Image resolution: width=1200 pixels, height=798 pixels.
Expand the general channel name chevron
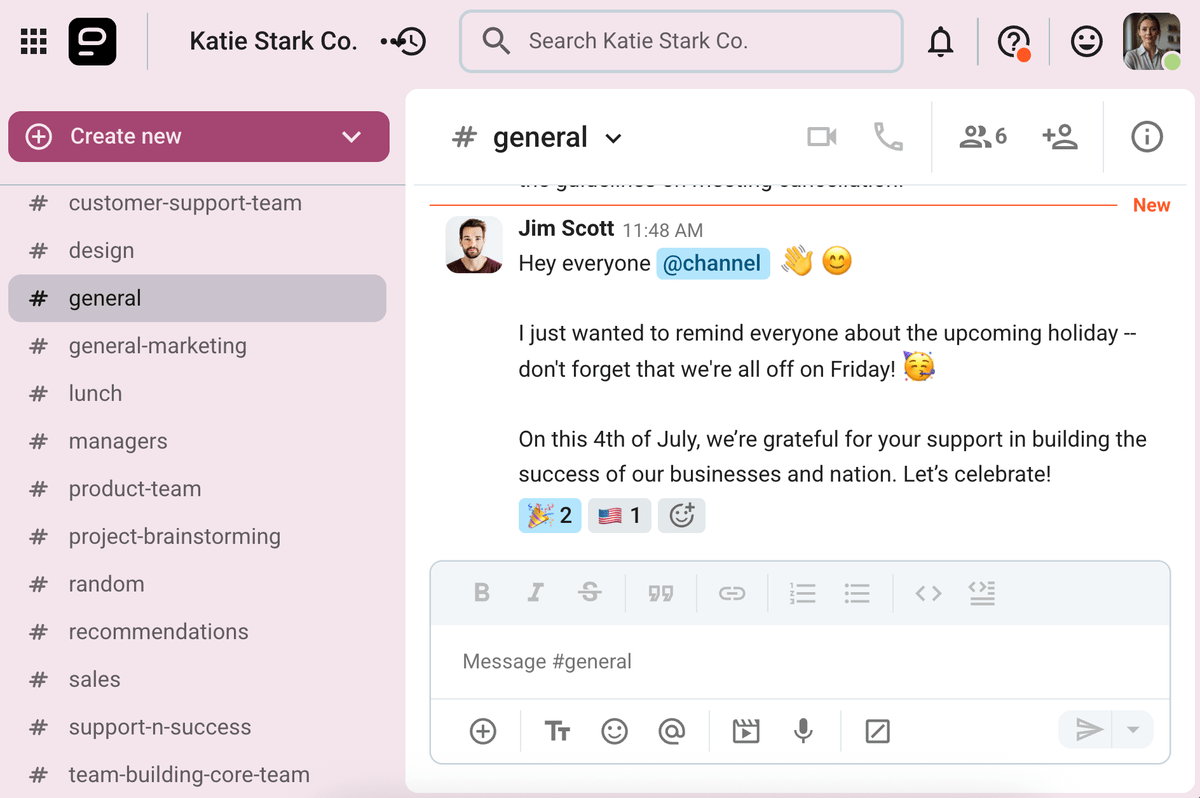click(614, 139)
